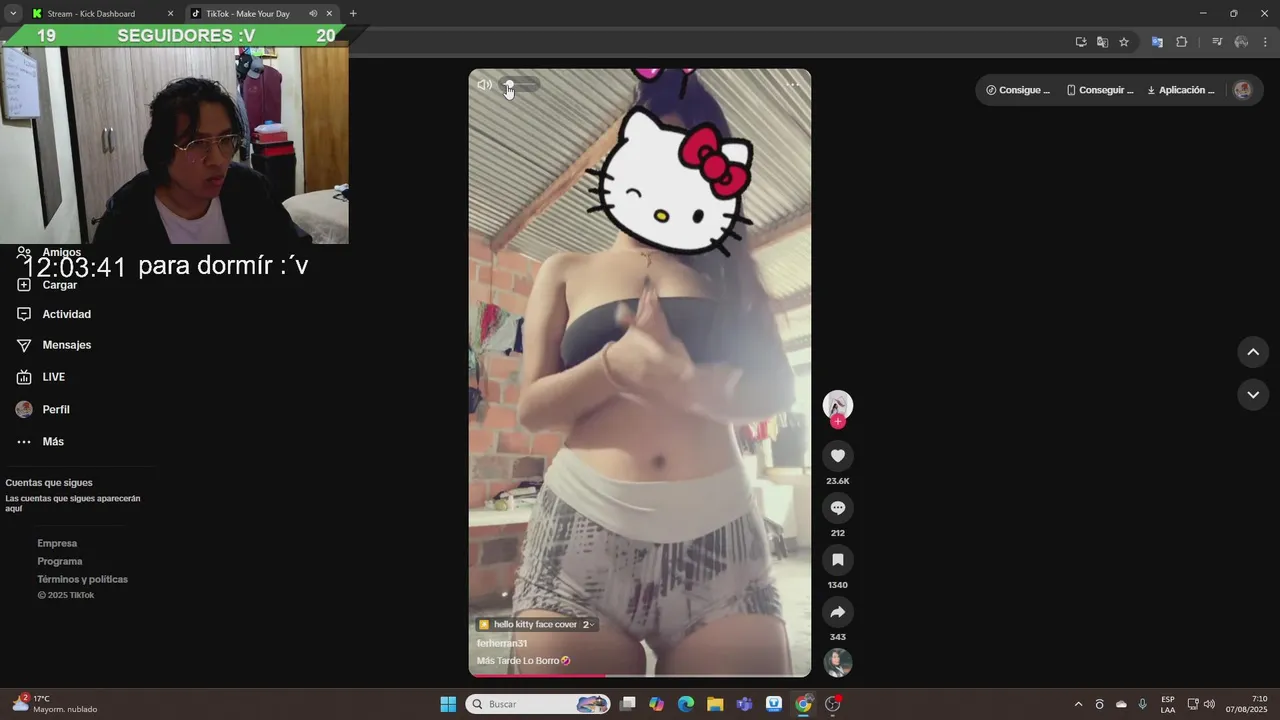Show hidden system tray icons
Image resolution: width=1280 pixels, height=720 pixels.
pyautogui.click(x=1078, y=704)
